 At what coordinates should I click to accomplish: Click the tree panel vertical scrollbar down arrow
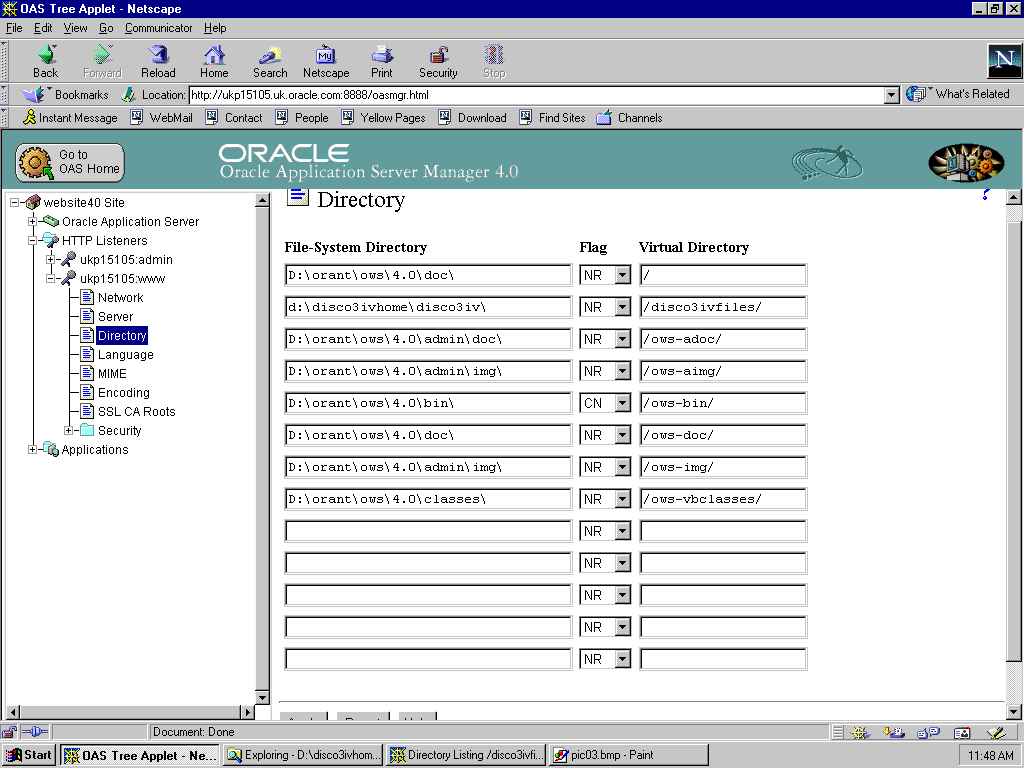262,697
